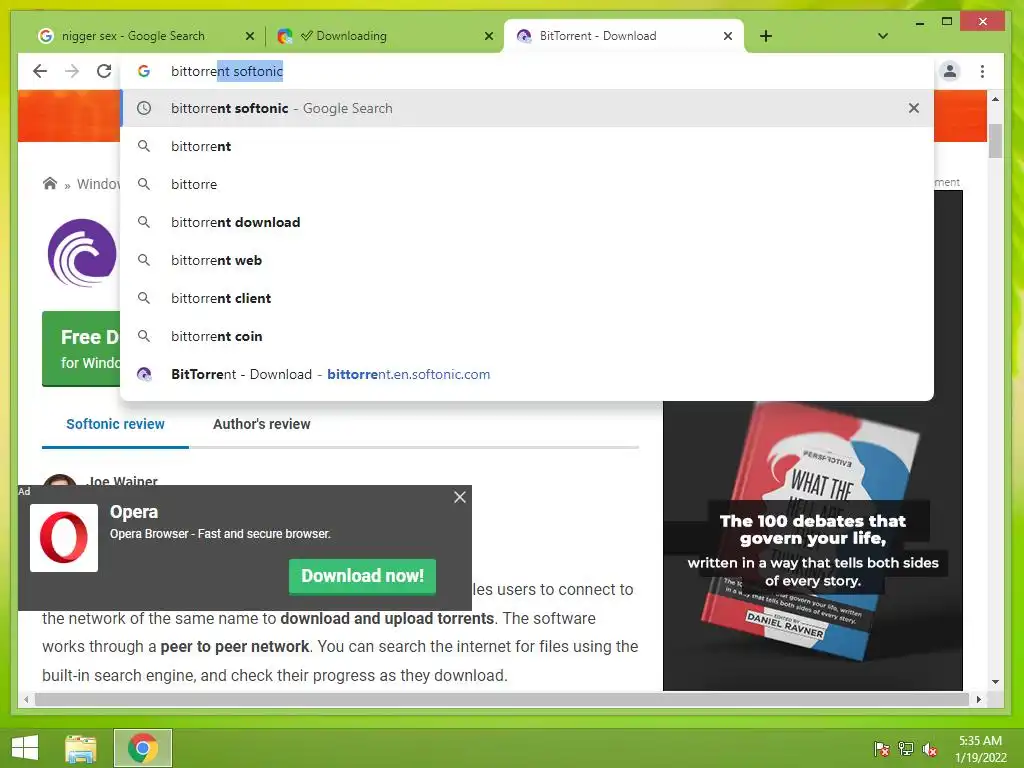This screenshot has height=768, width=1024.
Task: Click the network tray icon
Action: (x=906, y=749)
